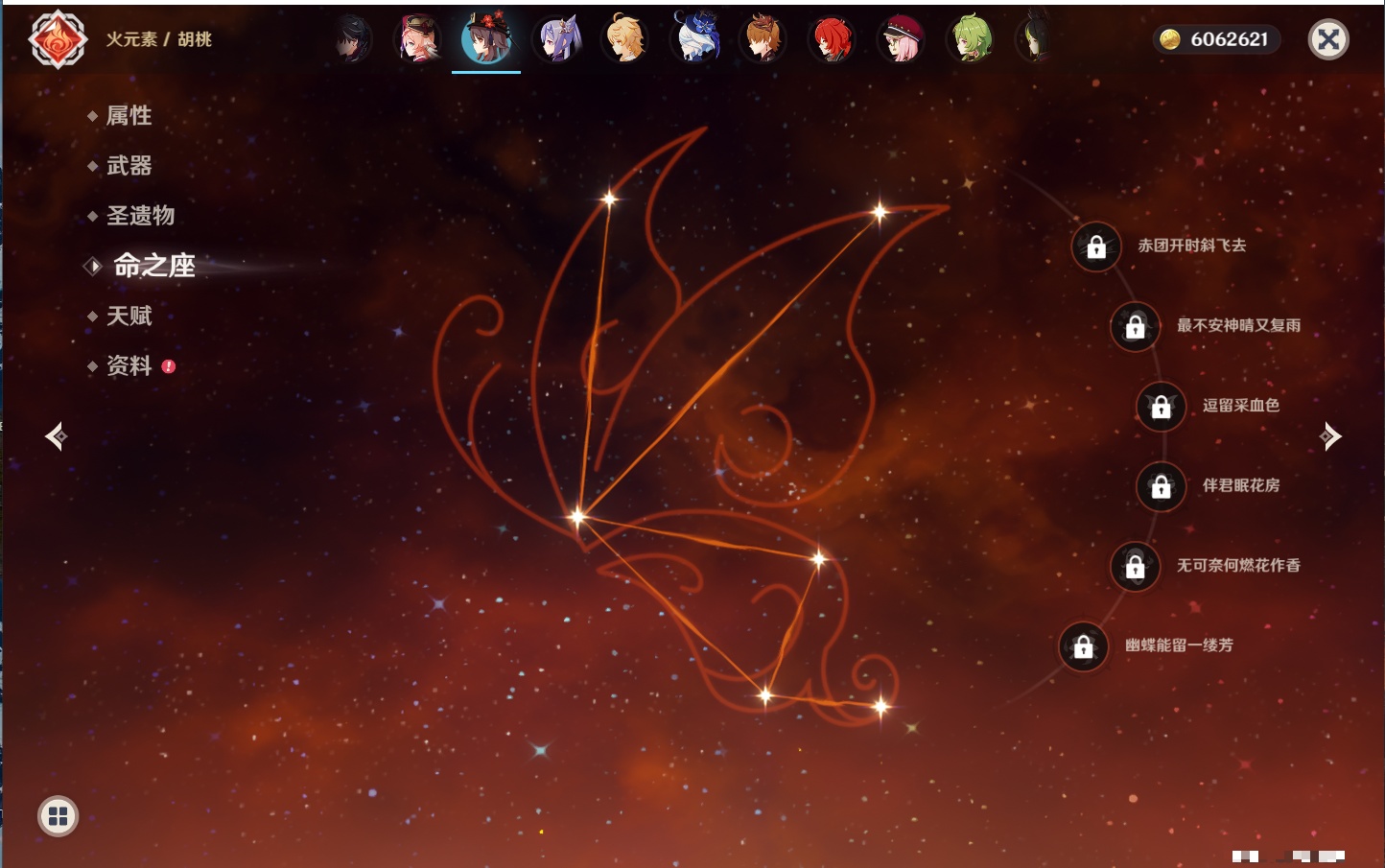1385x868 pixels.
Task: Click the 火元素 / 胡桃 title text
Action: point(159,39)
